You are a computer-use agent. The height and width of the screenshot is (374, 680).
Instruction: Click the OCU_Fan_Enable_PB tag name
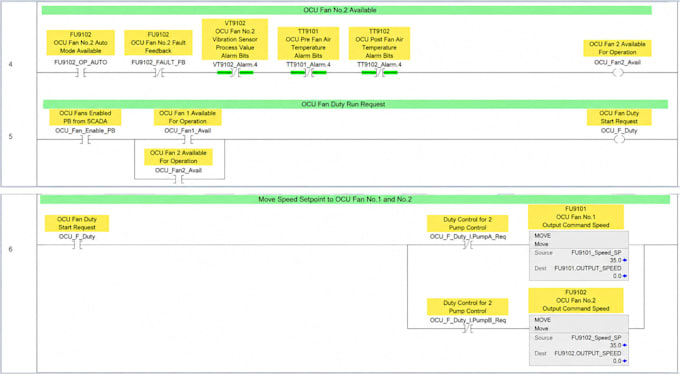click(x=85, y=131)
